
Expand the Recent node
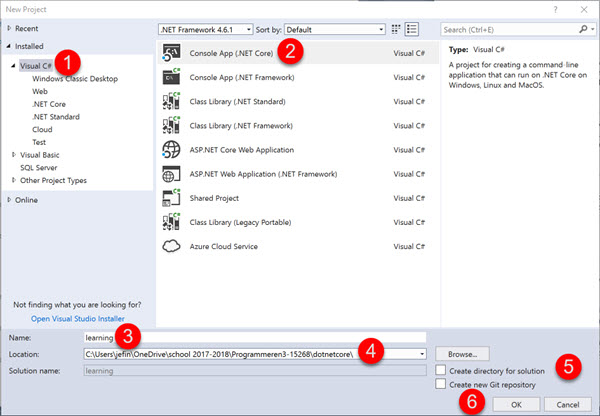coord(9,28)
